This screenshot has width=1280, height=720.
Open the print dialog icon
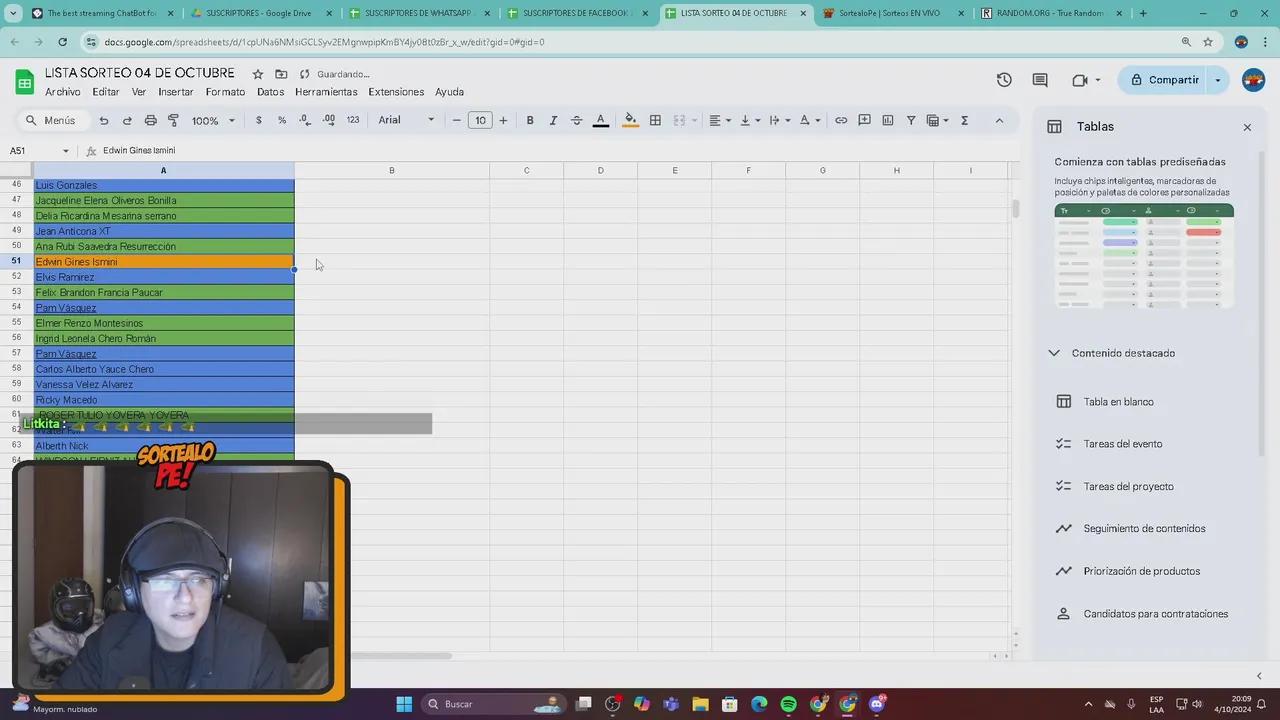pyautogui.click(x=149, y=120)
